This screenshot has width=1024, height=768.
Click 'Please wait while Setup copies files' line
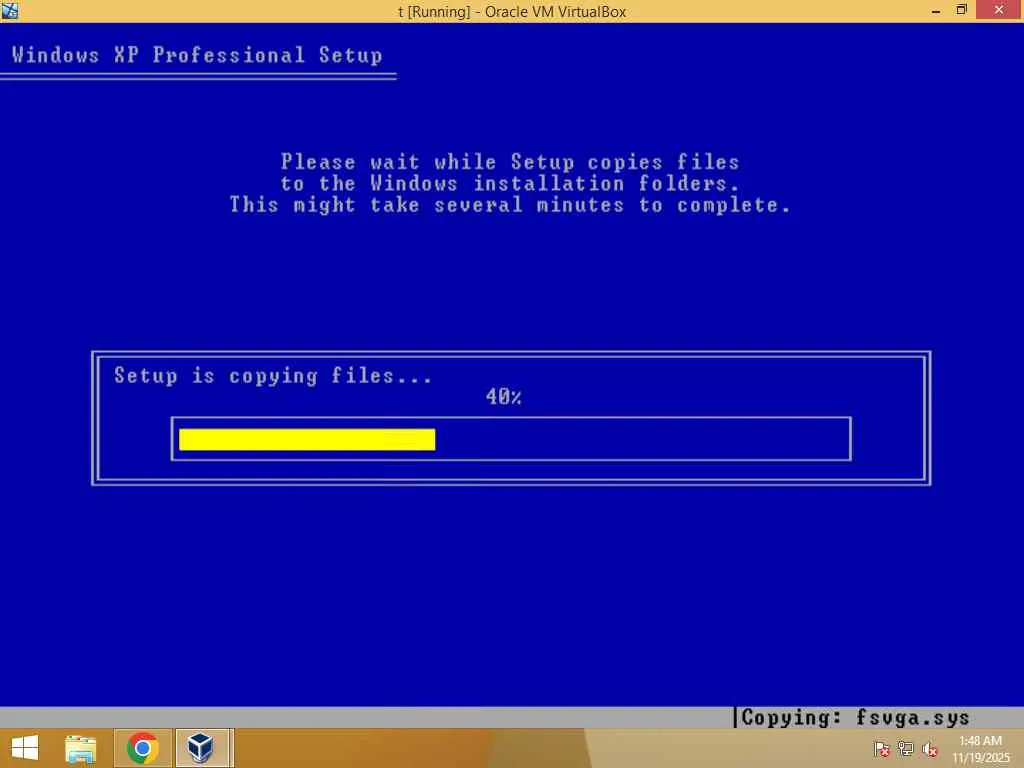point(510,161)
